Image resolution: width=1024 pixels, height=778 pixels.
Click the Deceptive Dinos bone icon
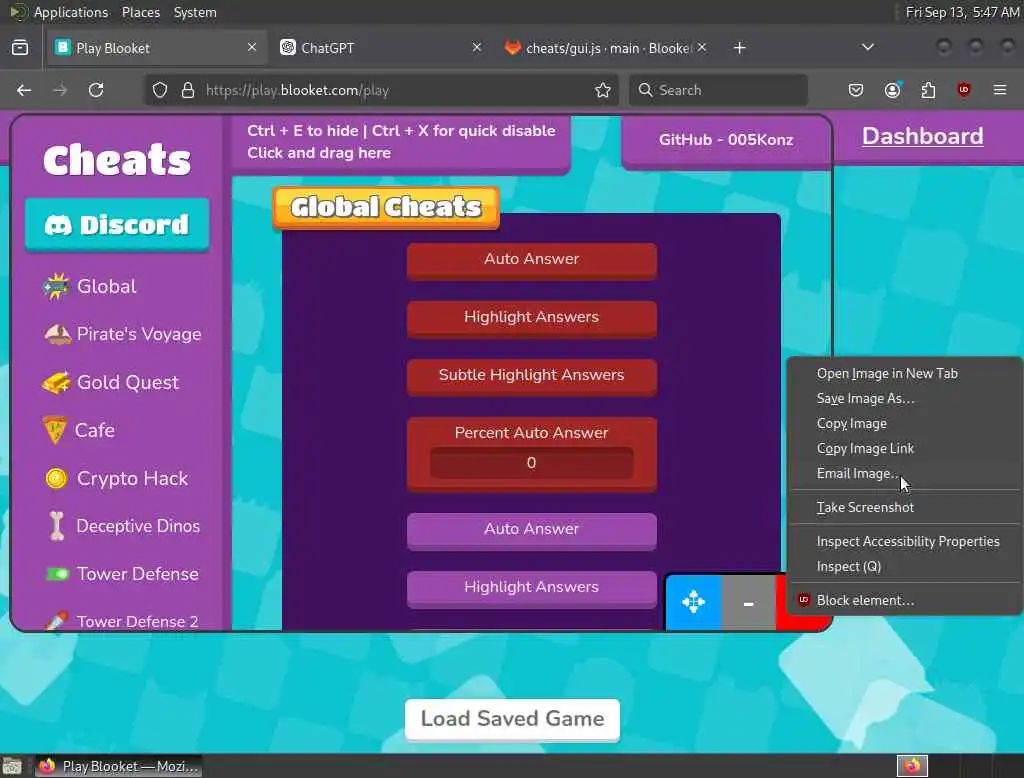pos(57,526)
